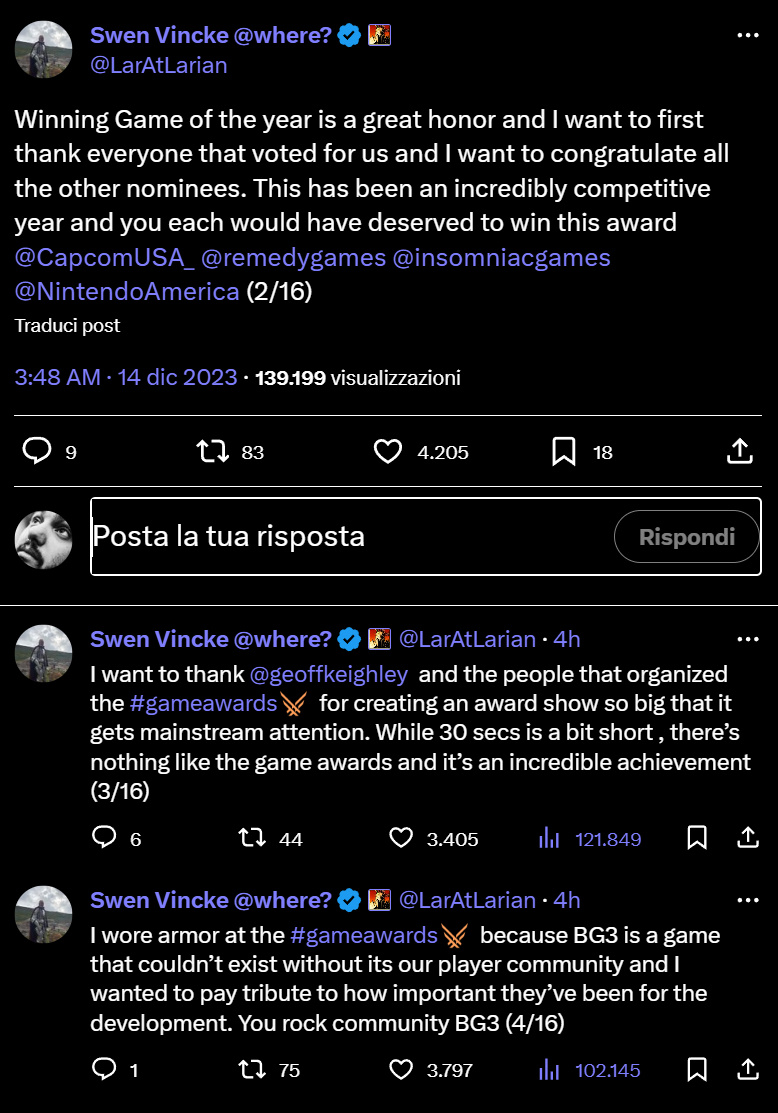
Task: Click the Rispondi button
Action: [x=687, y=537]
